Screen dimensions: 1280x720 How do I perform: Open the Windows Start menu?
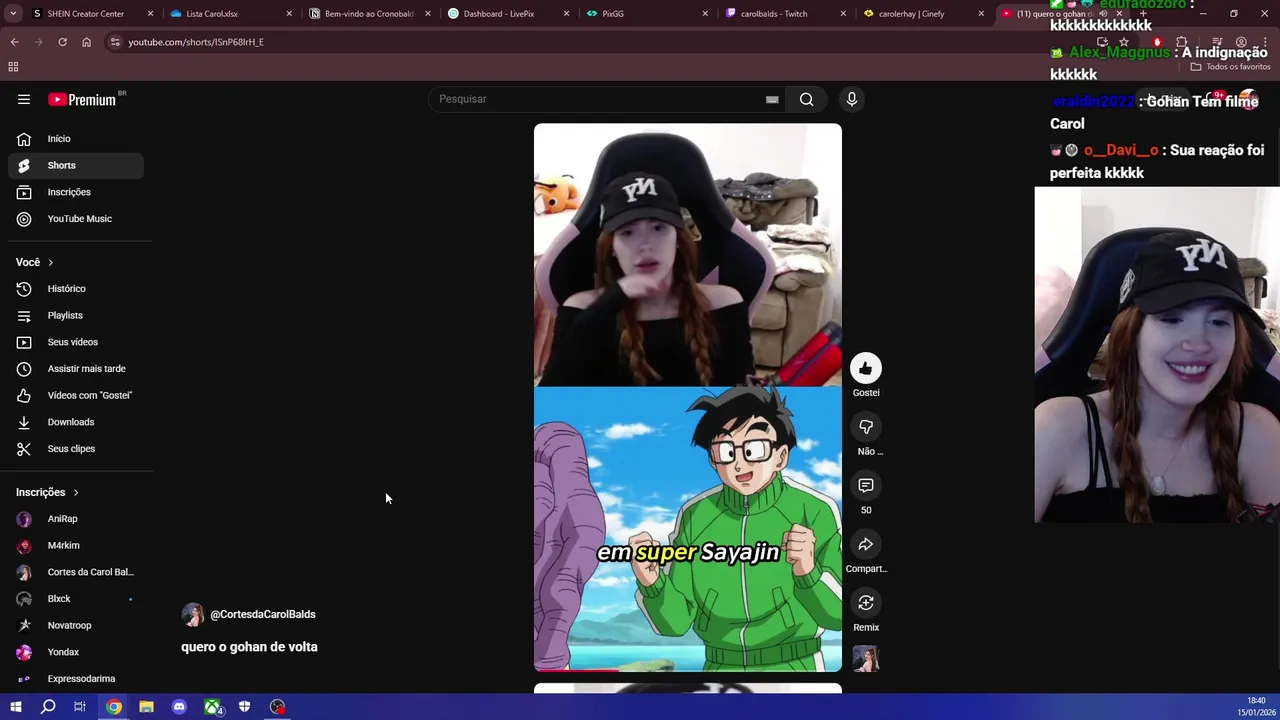tap(15, 707)
